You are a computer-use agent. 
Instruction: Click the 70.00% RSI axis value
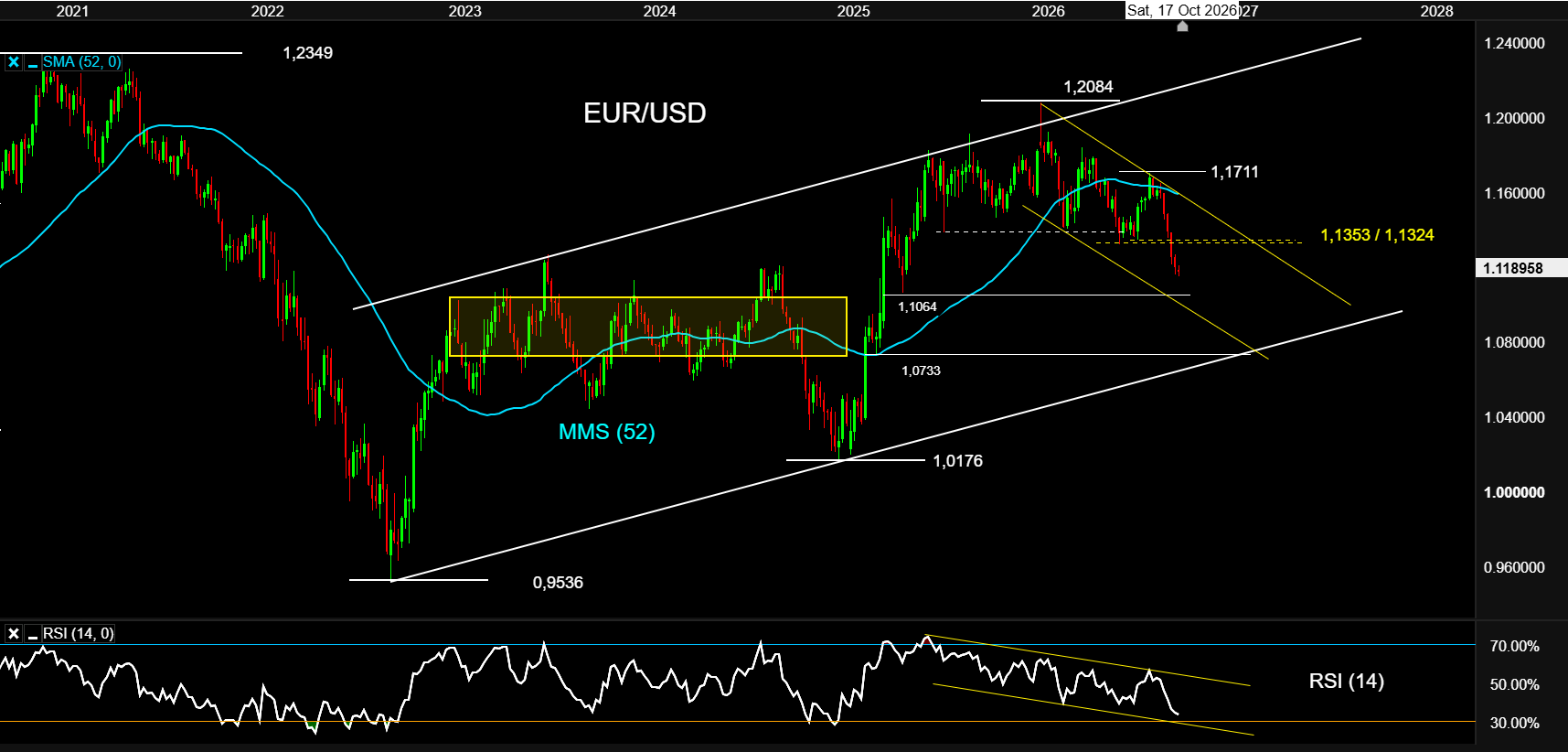[1514, 646]
